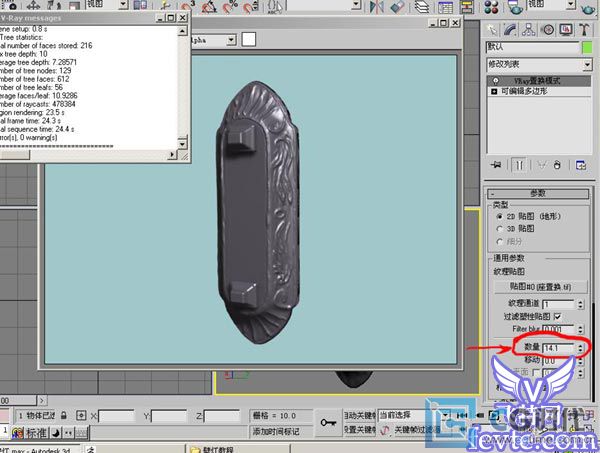Screen dimensions: 600x453
Task: Open render type 视图 dropdown at top right
Action: [x=571, y=4]
